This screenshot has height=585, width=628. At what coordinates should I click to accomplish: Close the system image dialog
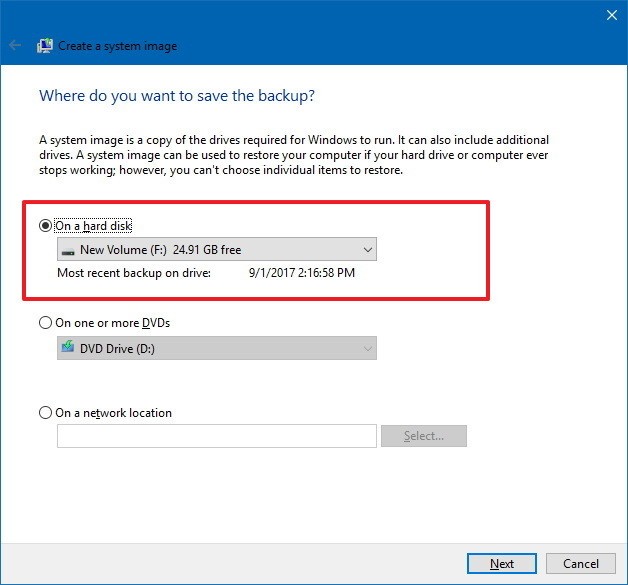(x=612, y=15)
